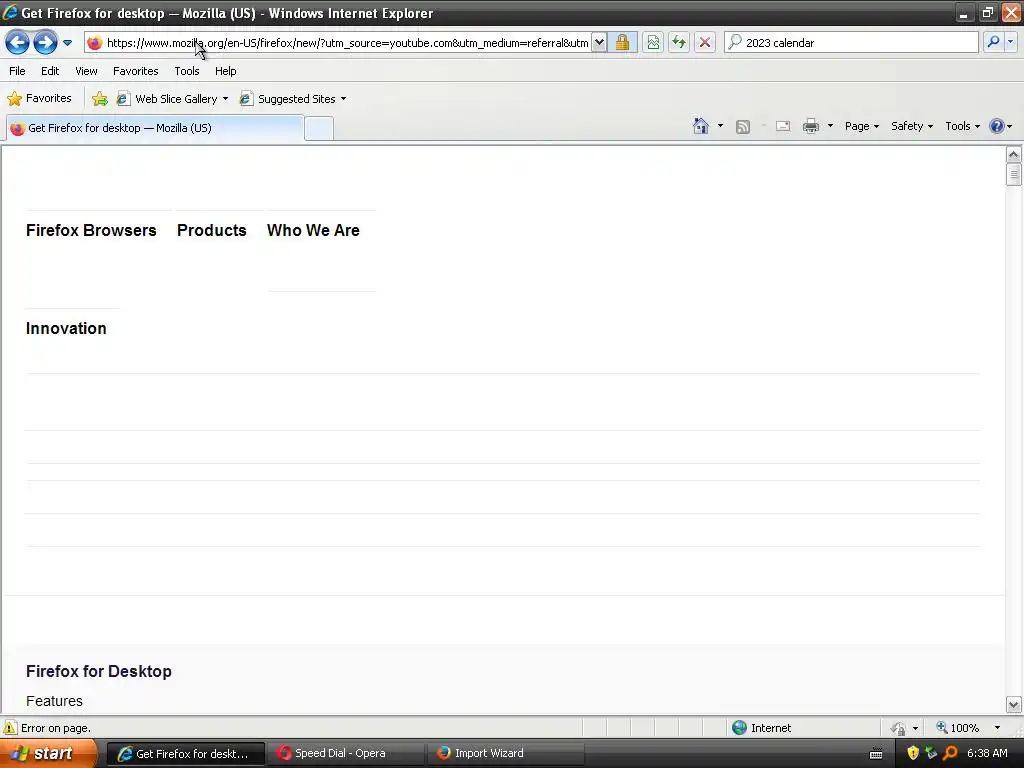The height and width of the screenshot is (768, 1024).
Task: Click the scrollbar down arrow
Action: [1014, 705]
